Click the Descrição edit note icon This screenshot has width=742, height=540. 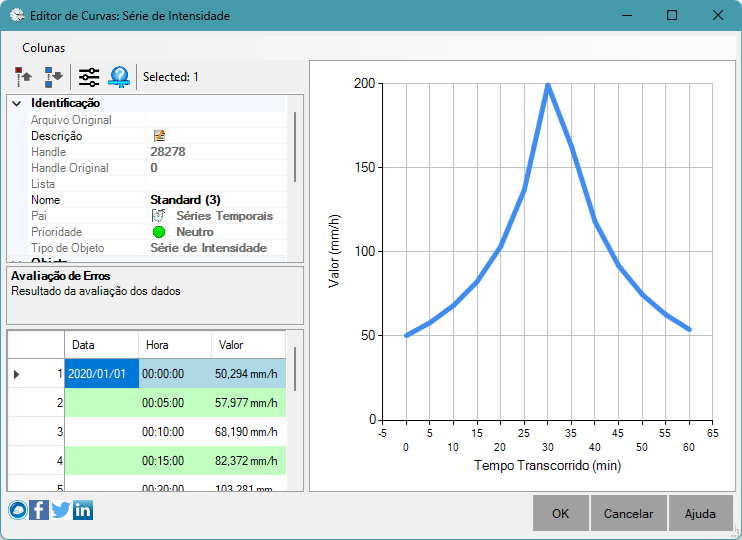coord(159,136)
